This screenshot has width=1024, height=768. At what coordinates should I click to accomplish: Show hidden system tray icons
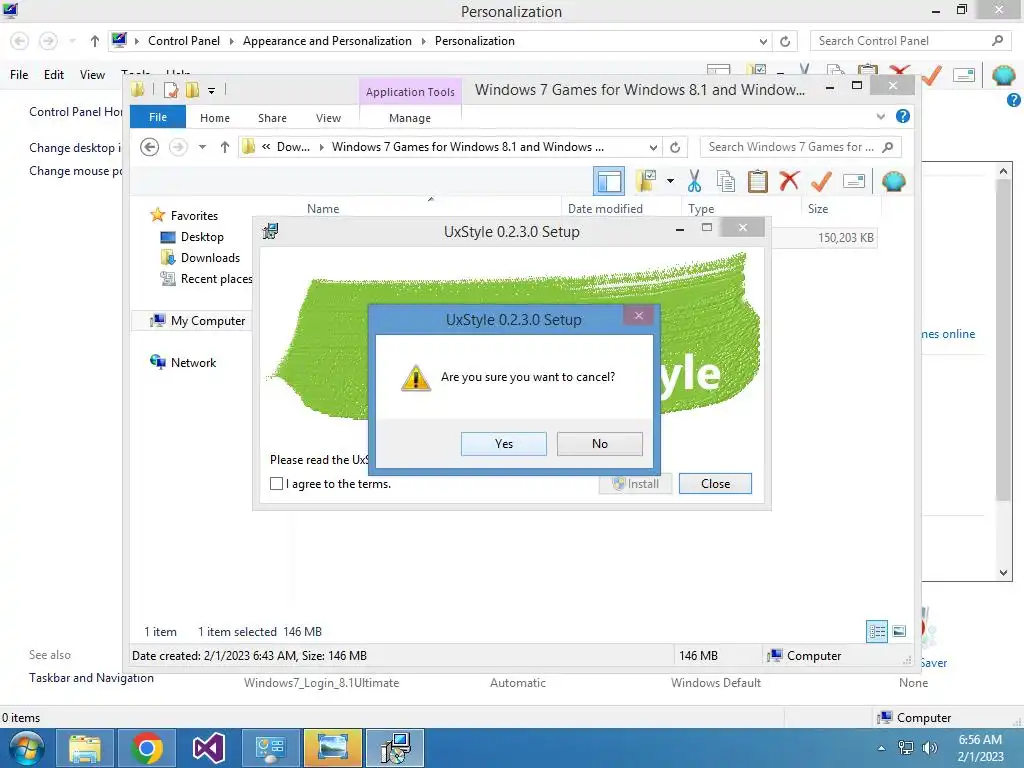pos(882,748)
